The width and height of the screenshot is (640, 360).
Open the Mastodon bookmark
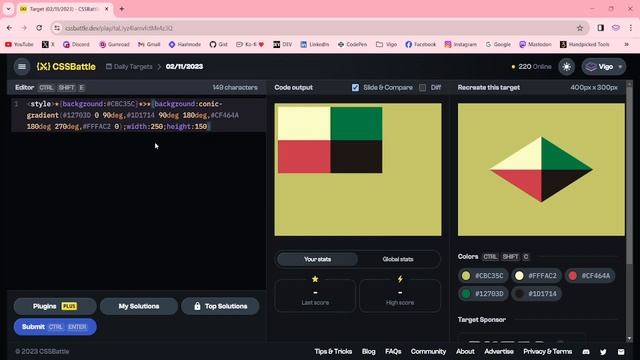[536, 44]
